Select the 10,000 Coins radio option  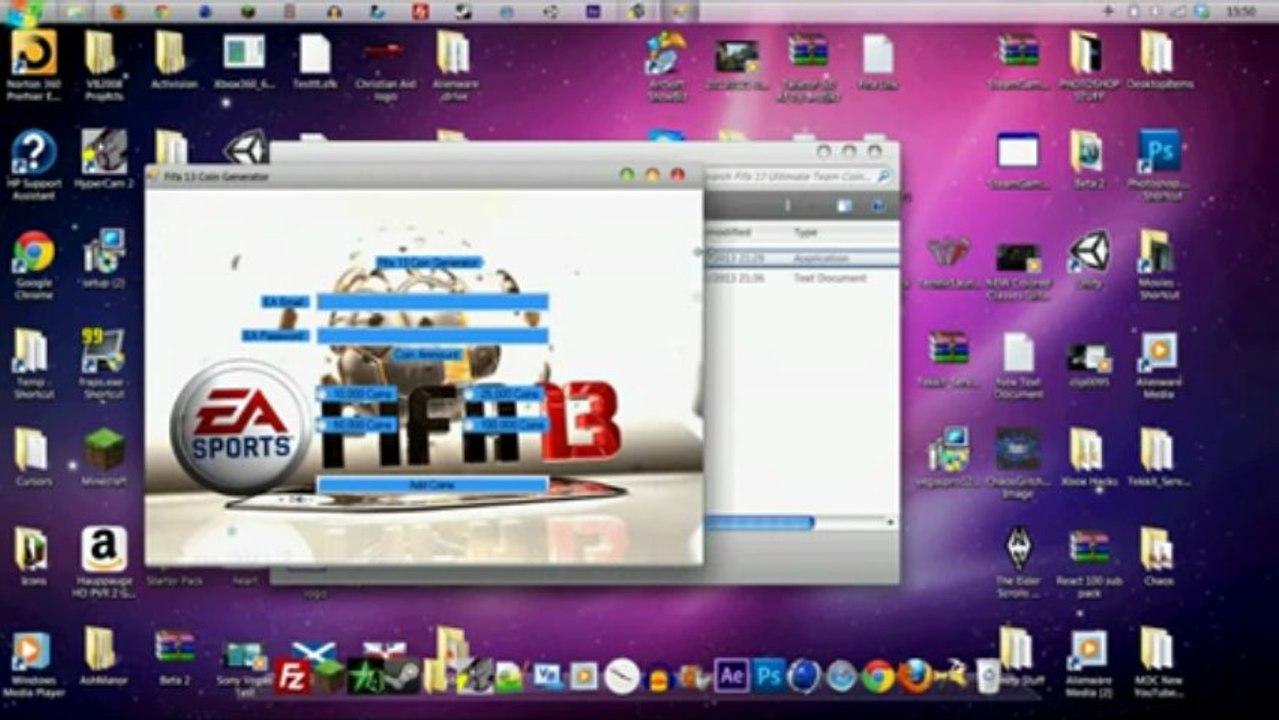(x=357, y=394)
